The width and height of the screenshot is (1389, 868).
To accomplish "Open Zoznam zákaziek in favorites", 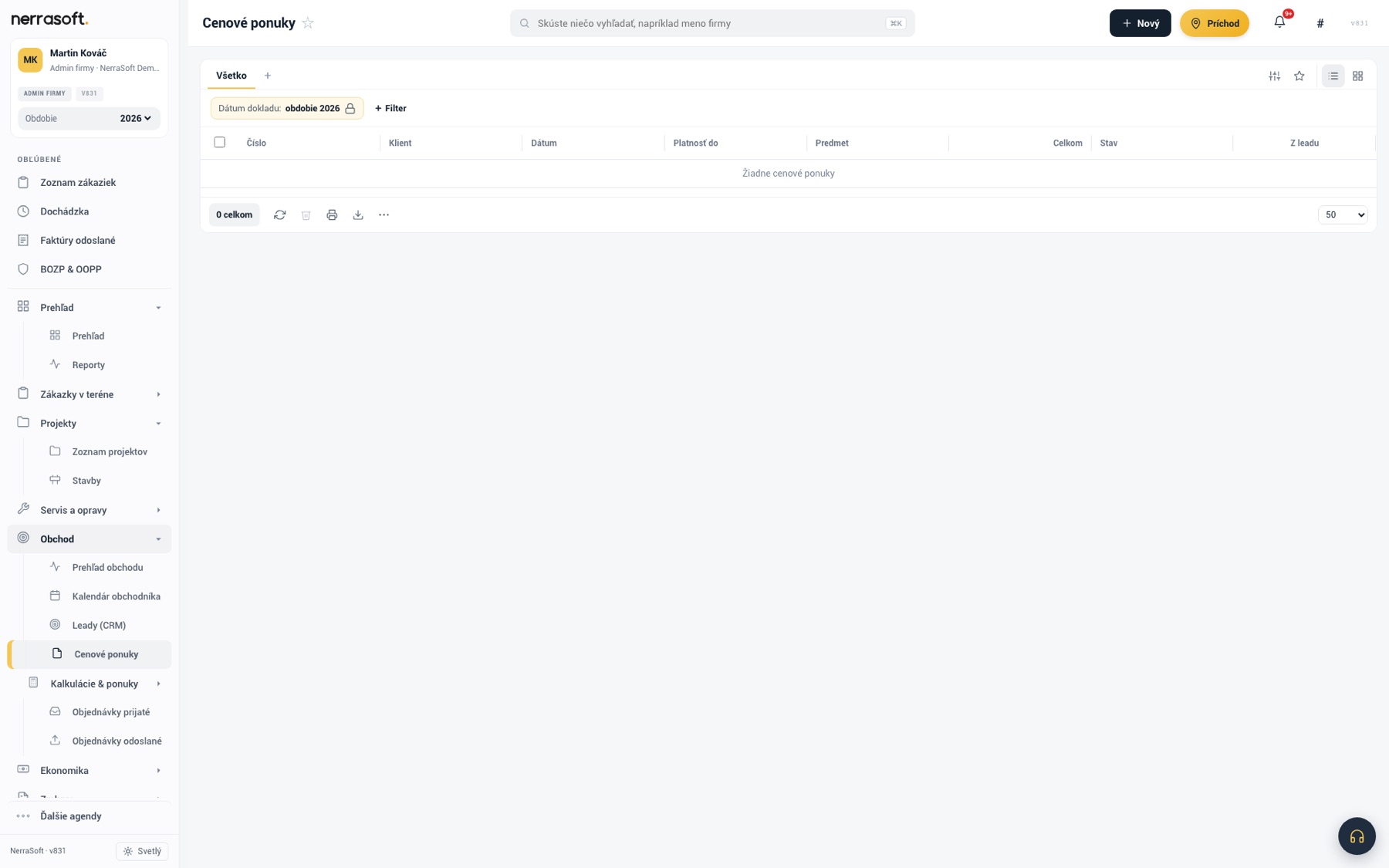I will tap(90, 183).
